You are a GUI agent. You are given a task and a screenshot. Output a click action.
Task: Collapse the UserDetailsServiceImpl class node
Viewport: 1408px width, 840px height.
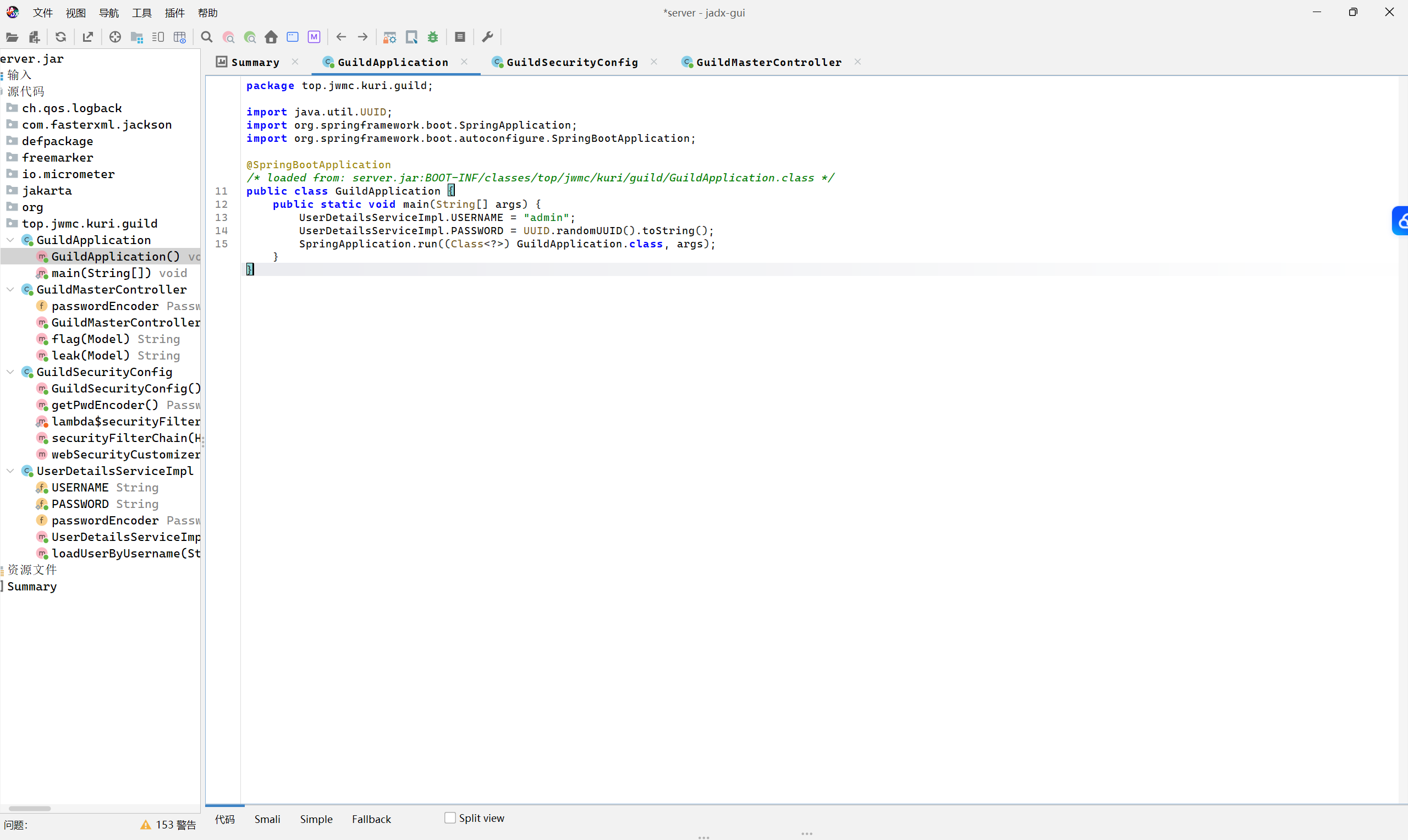tap(10, 471)
